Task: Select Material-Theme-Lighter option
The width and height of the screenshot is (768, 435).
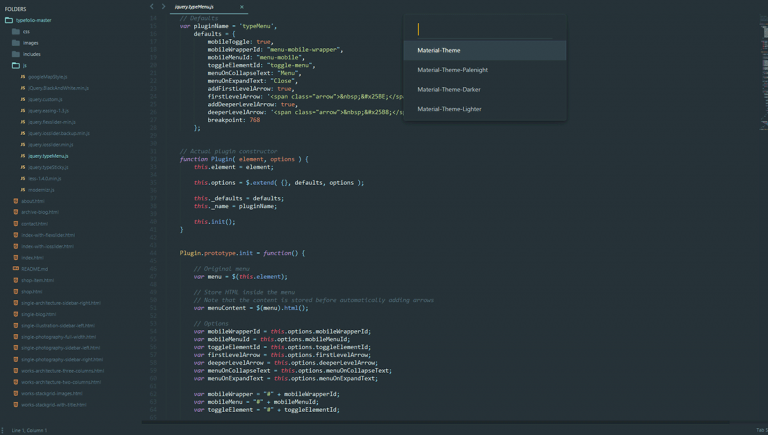Action: pos(449,109)
